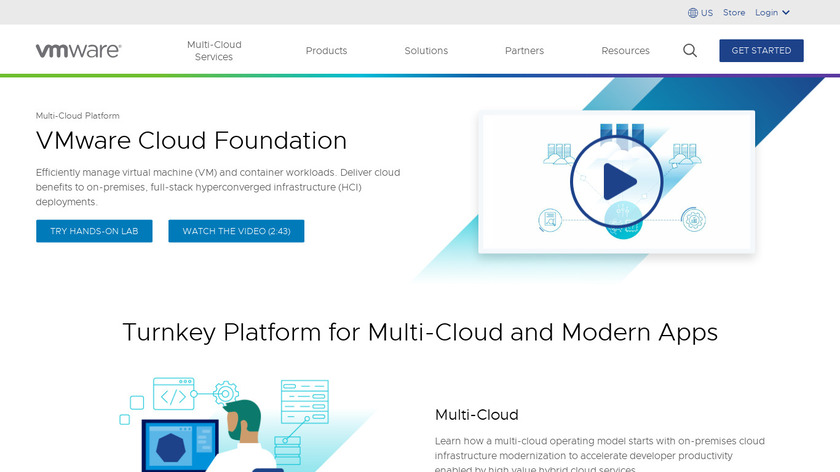Open the Solutions menu
Viewport: 840px width, 472px height.
coord(426,50)
